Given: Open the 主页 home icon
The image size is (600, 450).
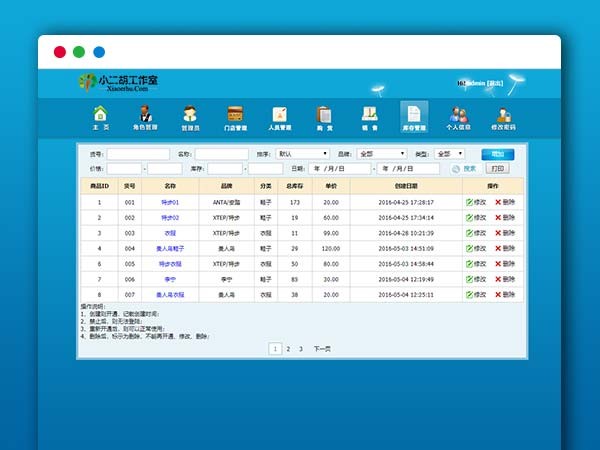Looking at the screenshot, I should click(100, 117).
